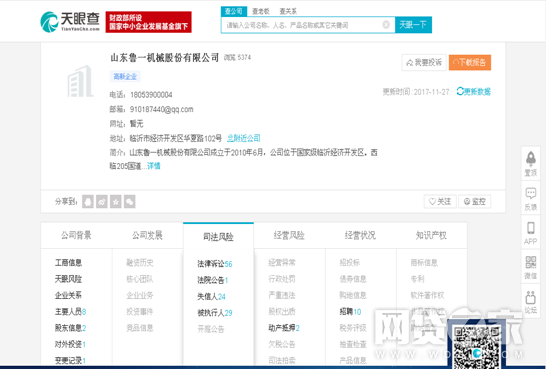546x369 pixels.
Task: Select the 查关系 search tab
Action: [x=288, y=11]
